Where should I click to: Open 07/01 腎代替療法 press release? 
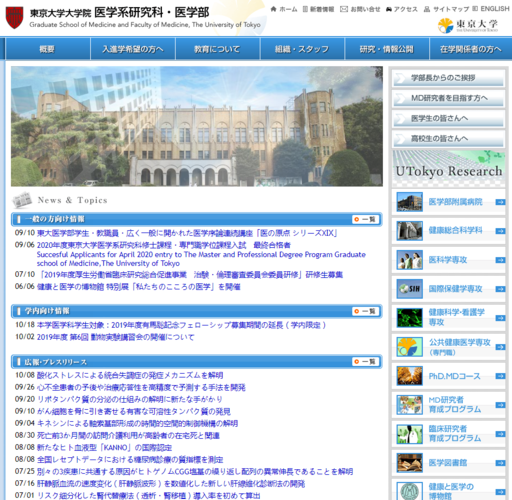(x=148, y=495)
